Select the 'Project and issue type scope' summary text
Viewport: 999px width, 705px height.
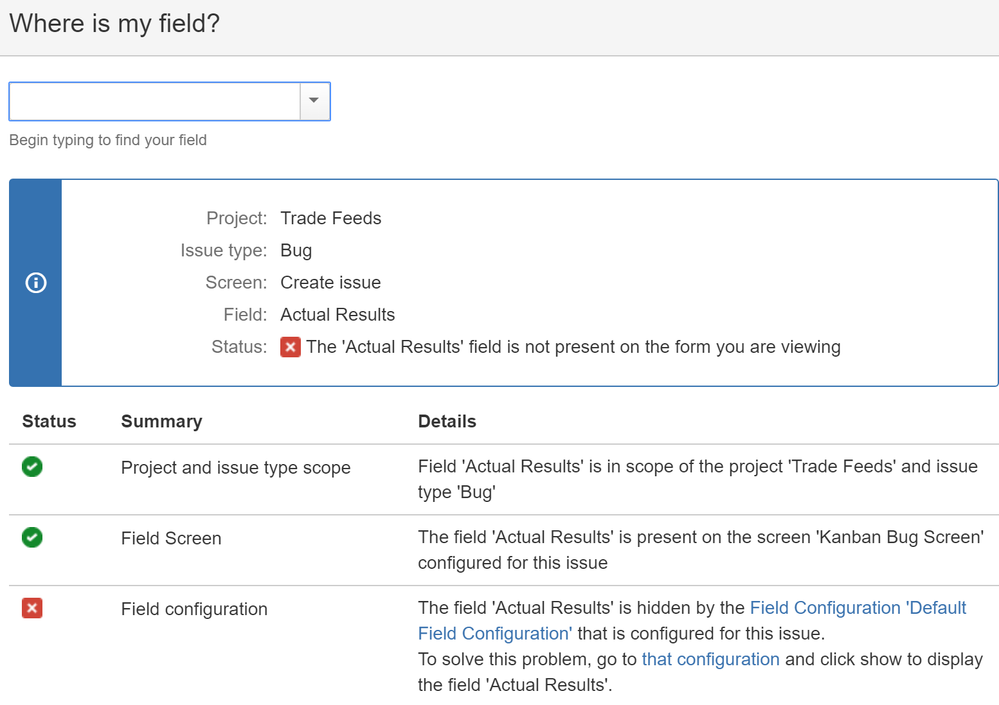(x=236, y=467)
